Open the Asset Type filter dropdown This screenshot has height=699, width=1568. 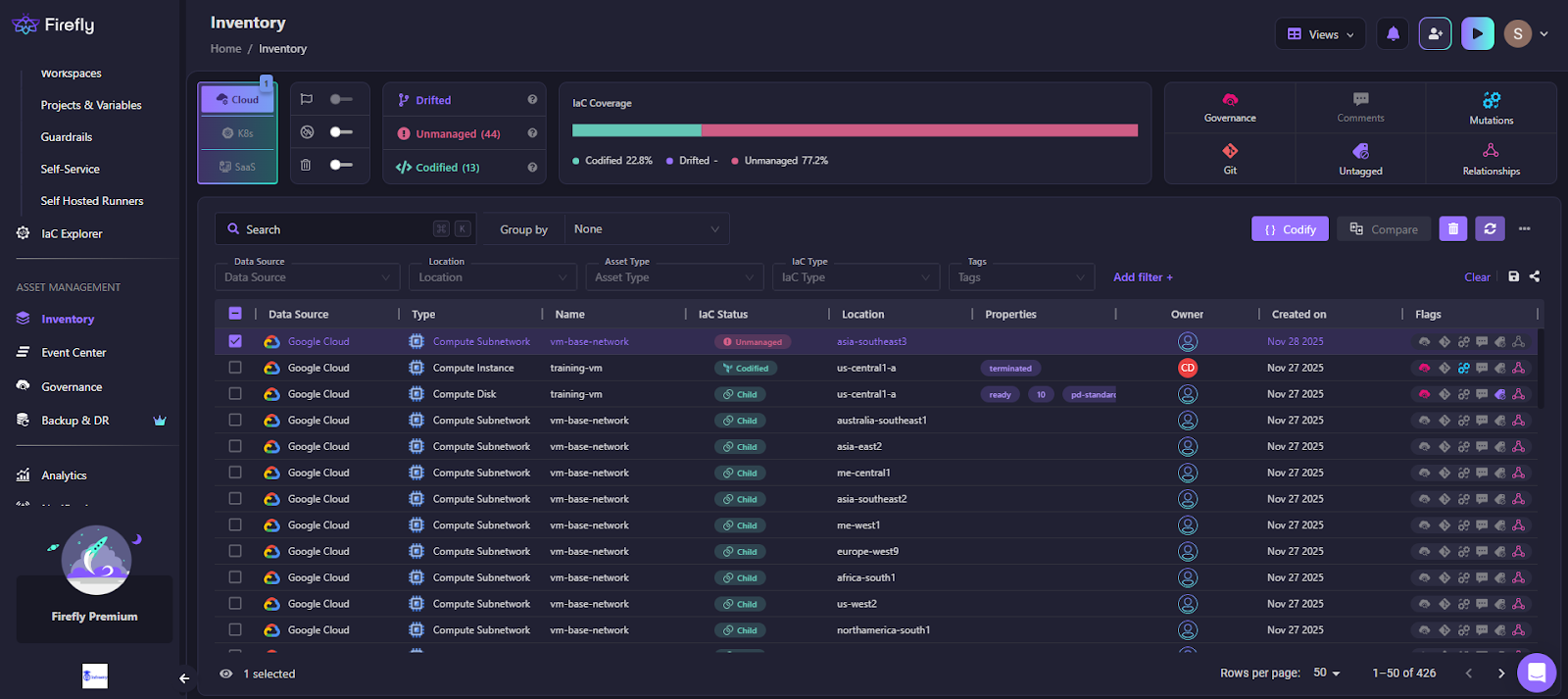click(x=674, y=277)
